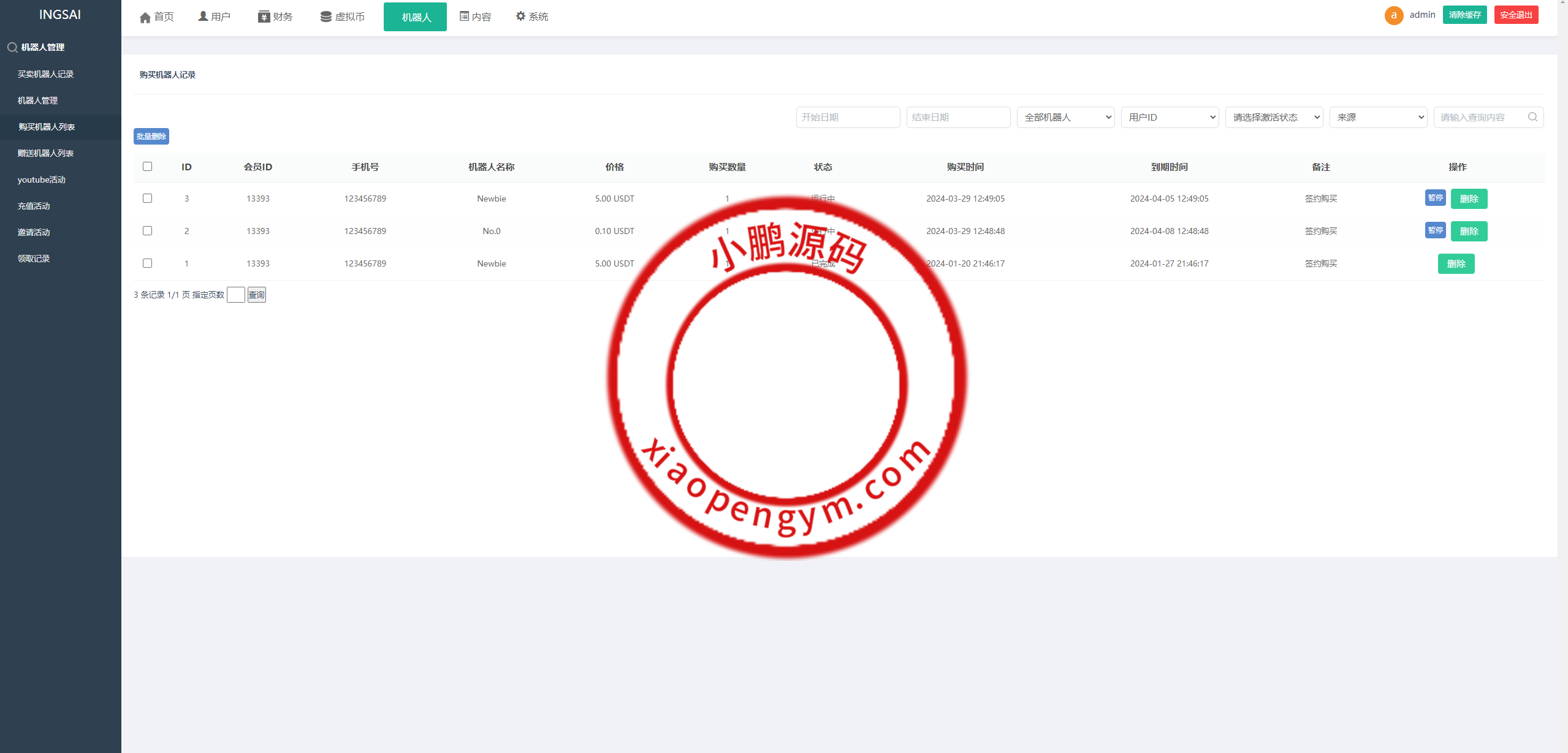Click the user silhouette icon
This screenshot has height=753, width=1568.
pos(203,17)
